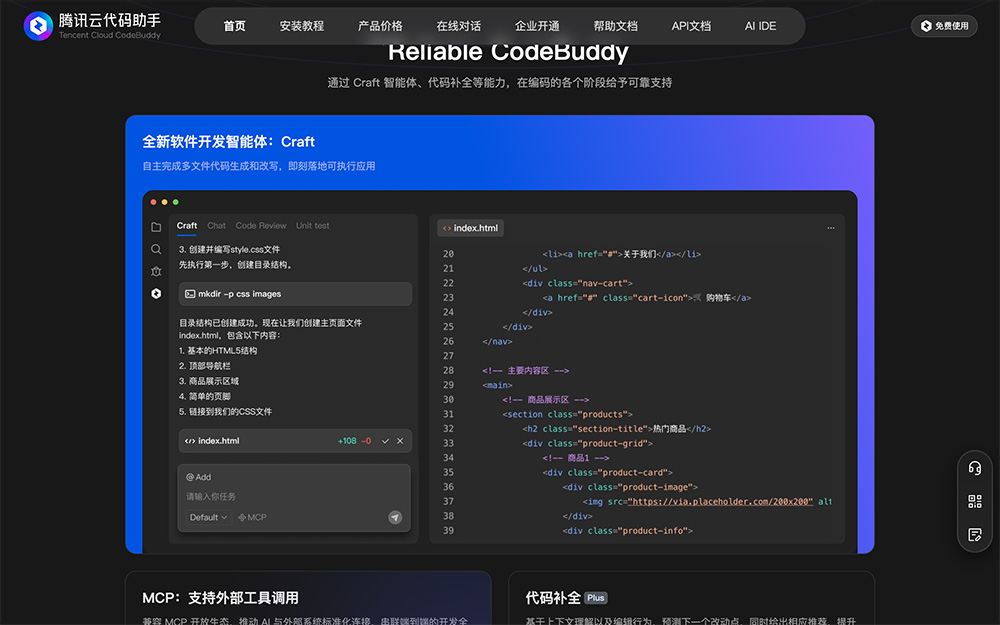Open 产品价格 in the nav bar
The width and height of the screenshot is (1000, 625).
pos(380,26)
